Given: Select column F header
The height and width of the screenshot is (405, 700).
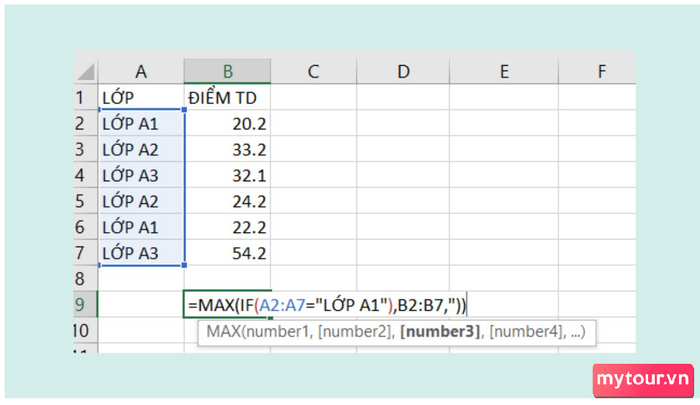Looking at the screenshot, I should click(x=601, y=71).
